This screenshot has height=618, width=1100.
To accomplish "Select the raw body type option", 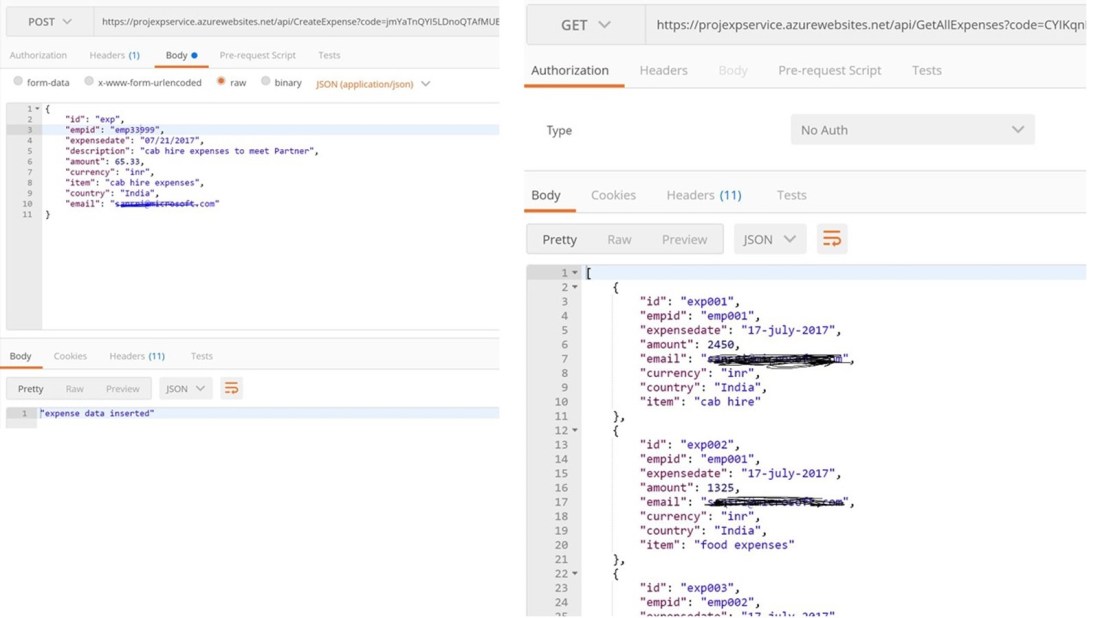I will (222, 83).
